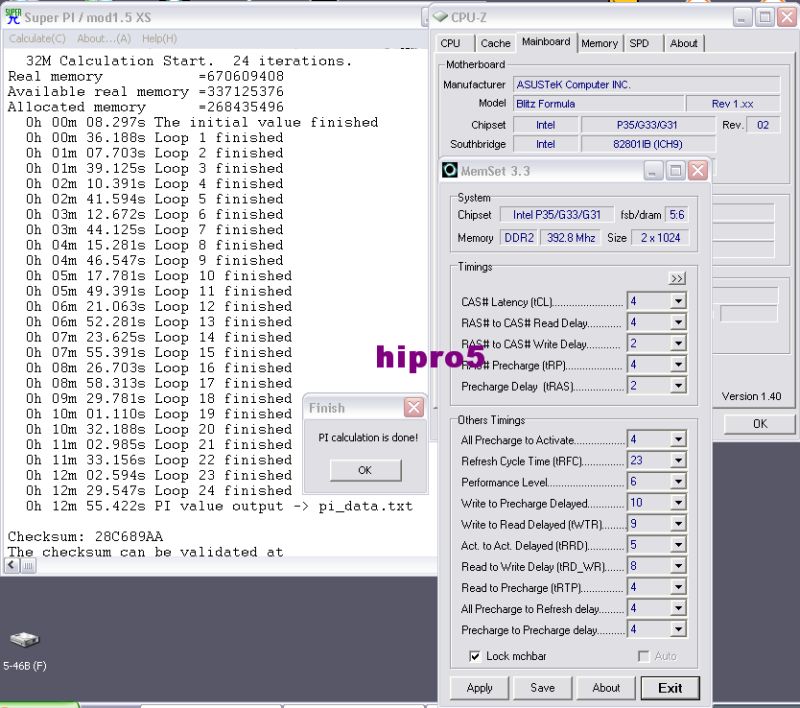Open Read to Precharge (tRTP) dropdown
Viewport: 800px width, 708px height.
point(678,588)
